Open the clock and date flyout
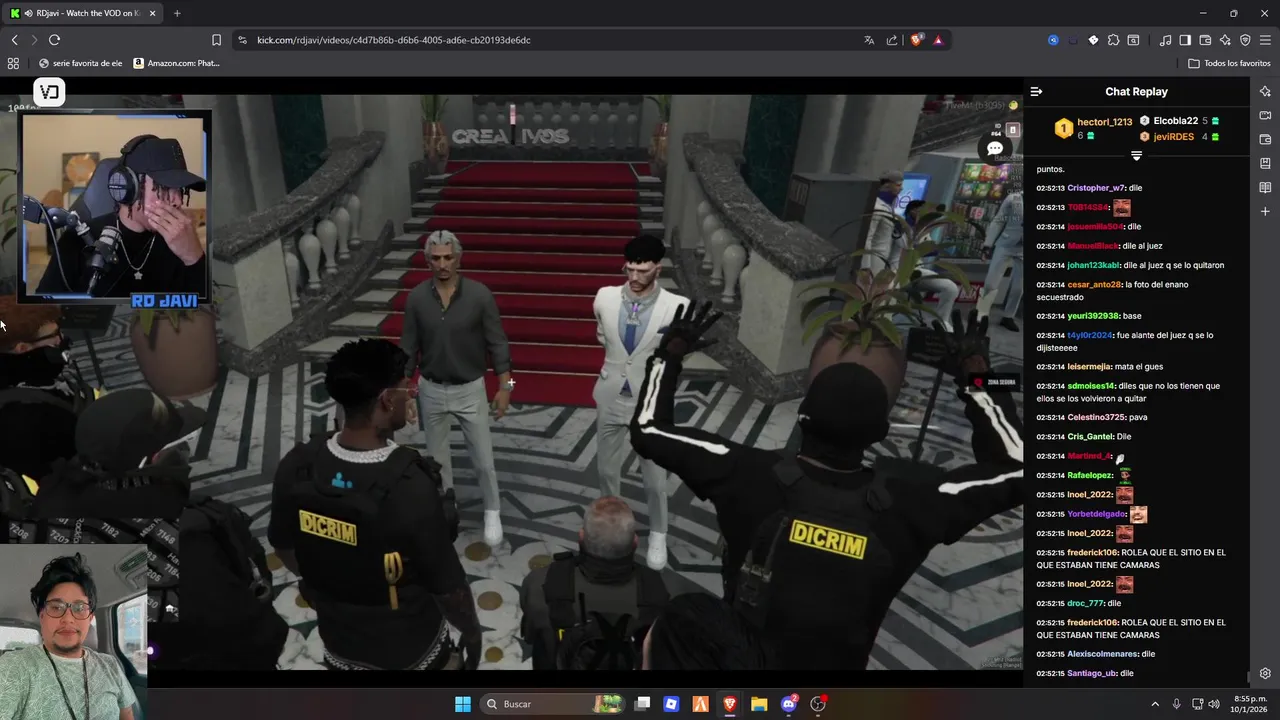The image size is (1280, 720). pyautogui.click(x=1247, y=704)
